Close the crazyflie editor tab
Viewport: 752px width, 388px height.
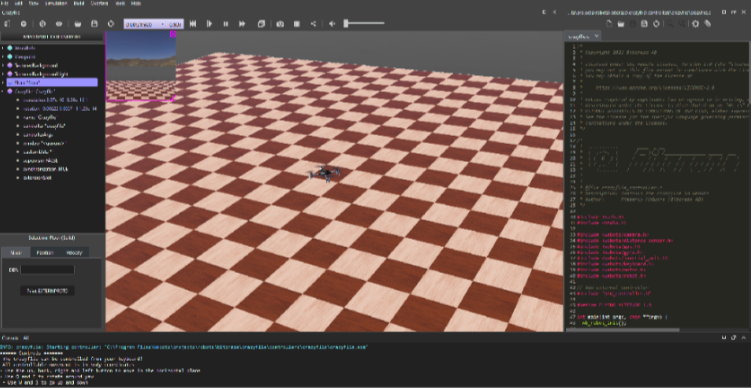[x=596, y=36]
